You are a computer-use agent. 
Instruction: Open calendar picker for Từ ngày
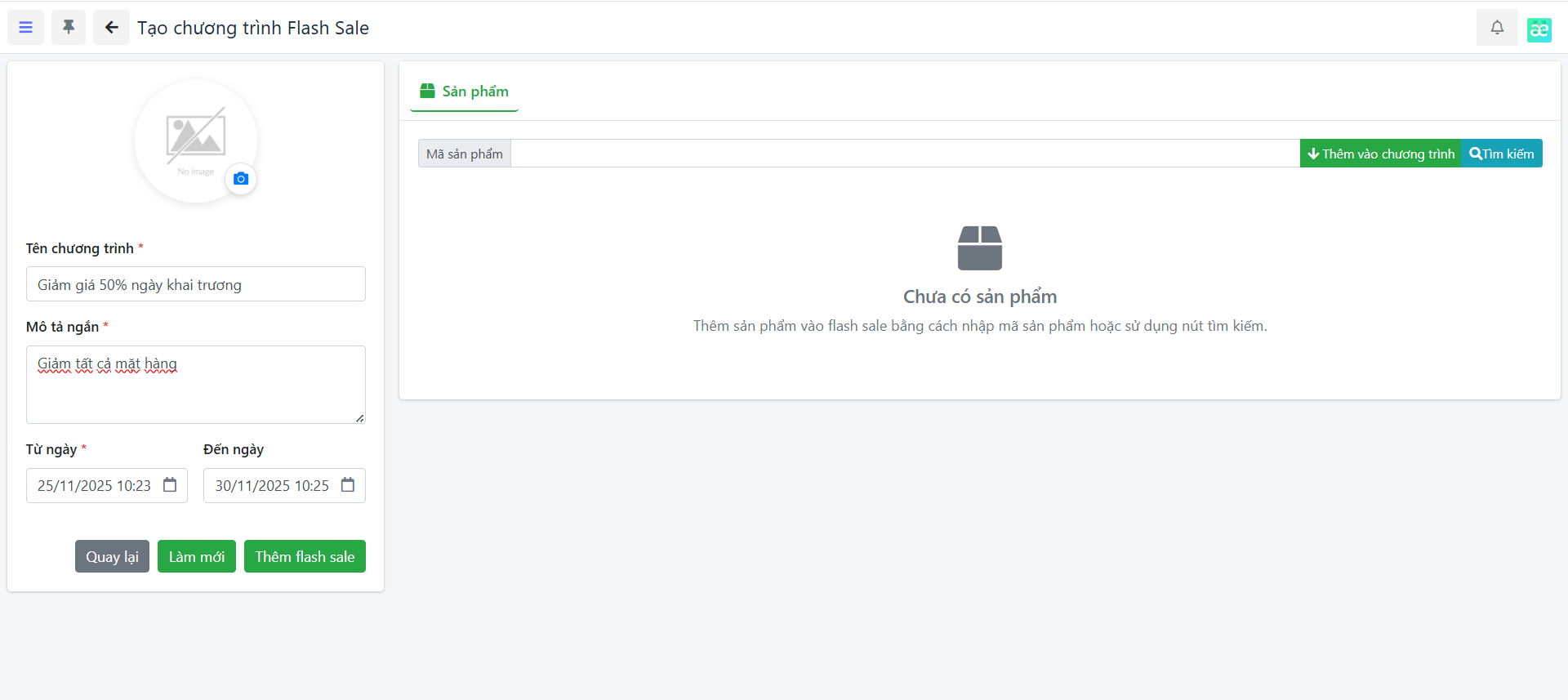170,485
